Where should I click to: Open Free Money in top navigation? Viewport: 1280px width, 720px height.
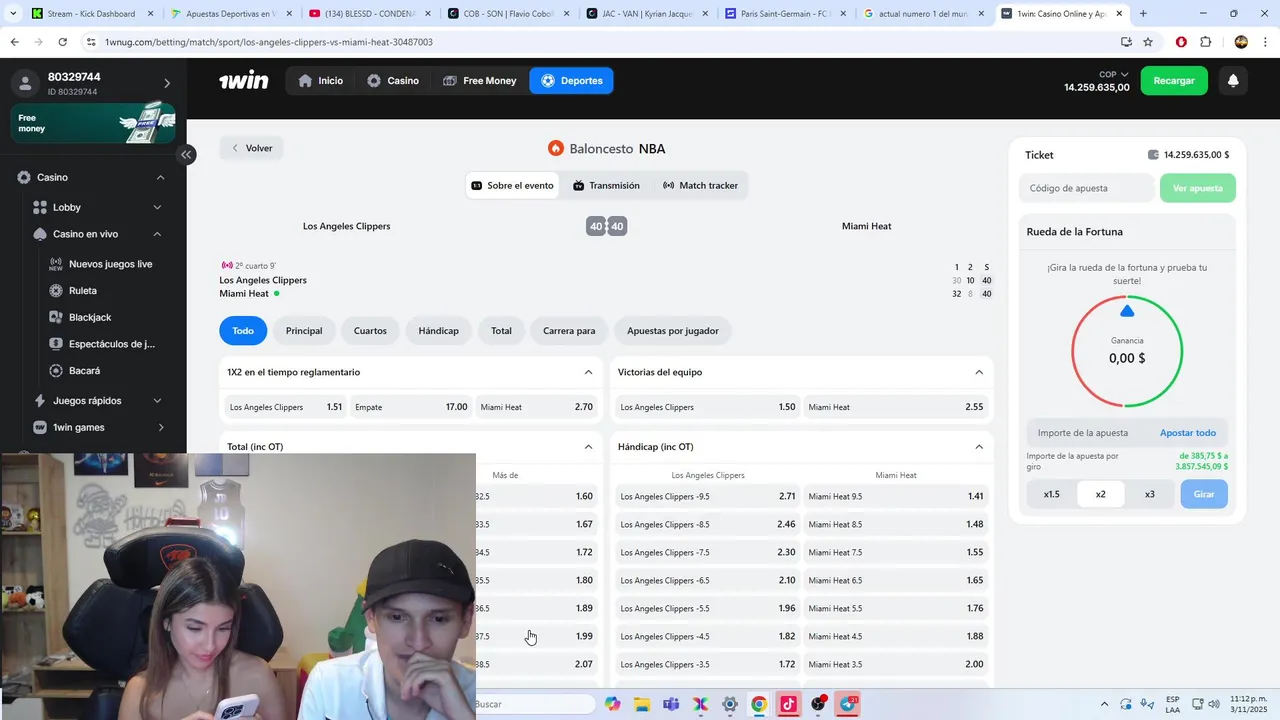(x=479, y=81)
